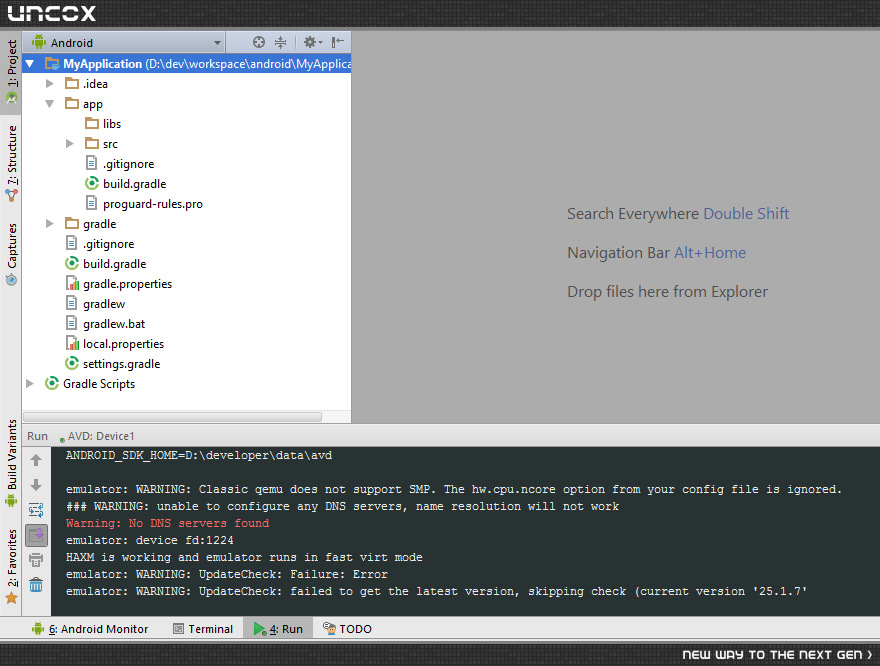Select root-level .gitignore file
Viewport: 880px width, 666px height.
pyautogui.click(x=108, y=244)
